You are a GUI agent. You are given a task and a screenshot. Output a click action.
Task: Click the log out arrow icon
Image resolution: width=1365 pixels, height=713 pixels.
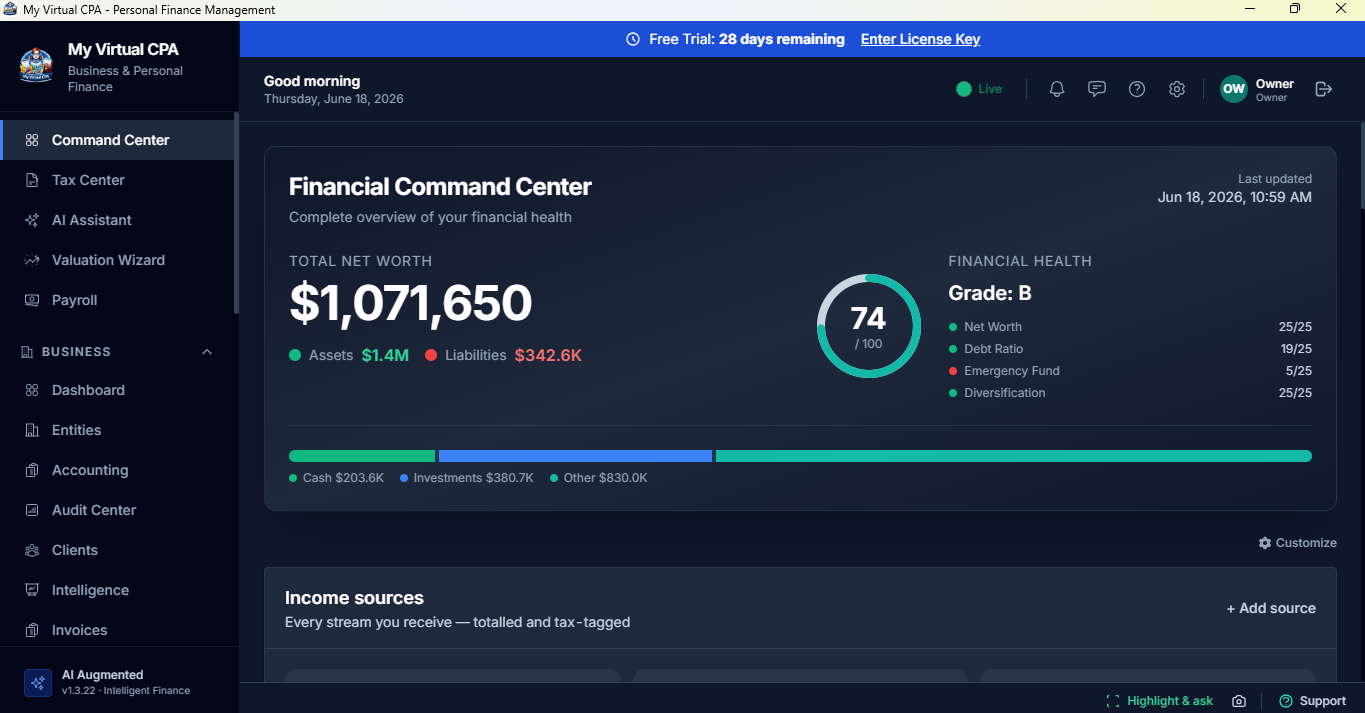[1324, 89]
